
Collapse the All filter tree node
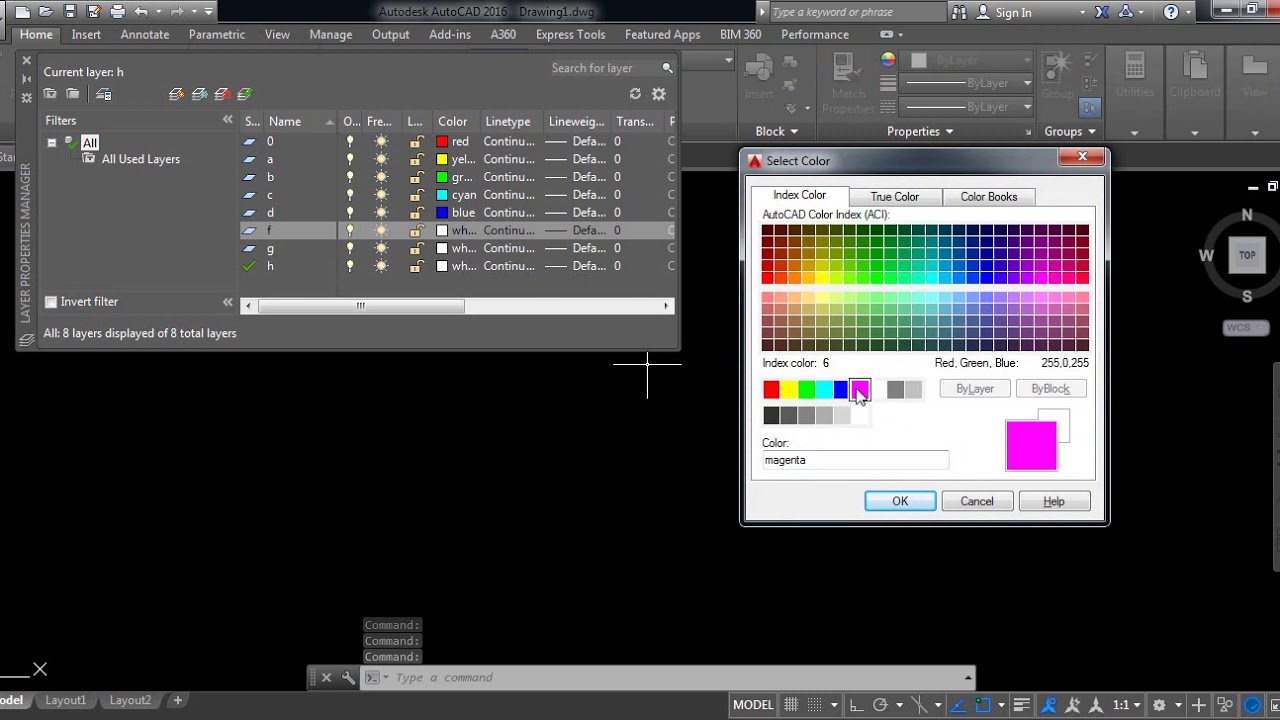tap(52, 143)
